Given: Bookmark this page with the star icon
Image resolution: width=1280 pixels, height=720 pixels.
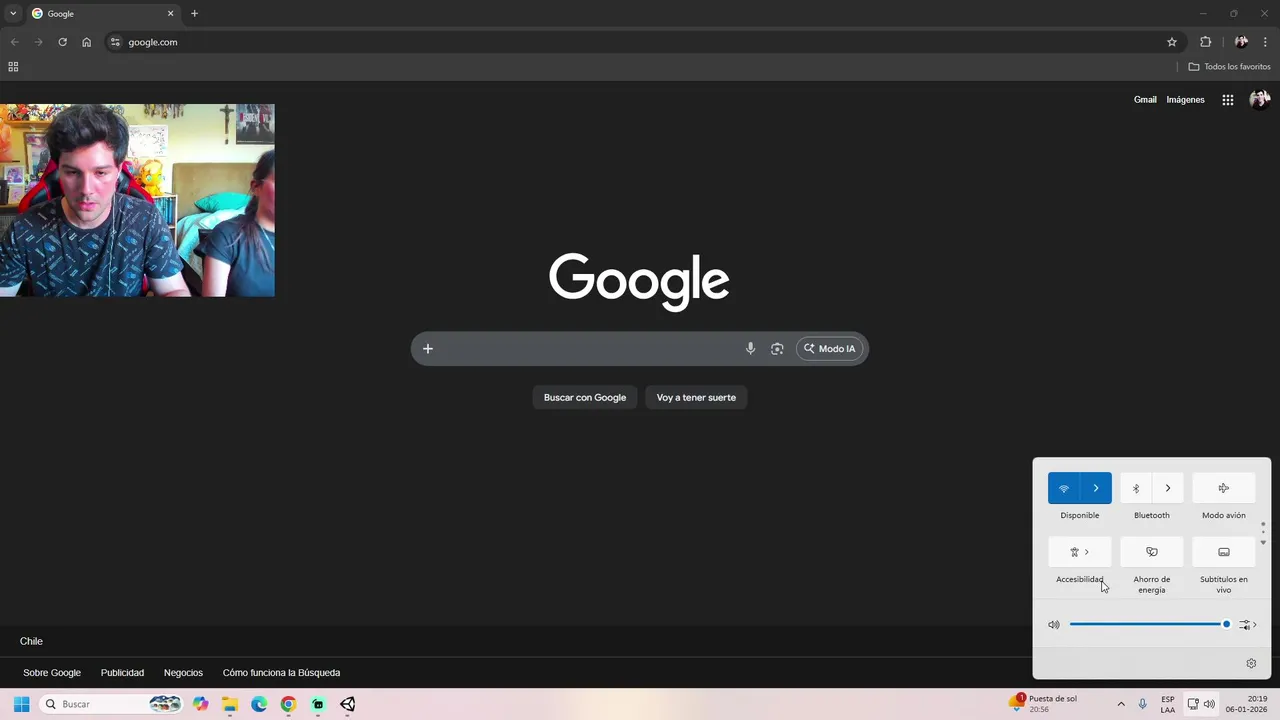Looking at the screenshot, I should [1172, 42].
